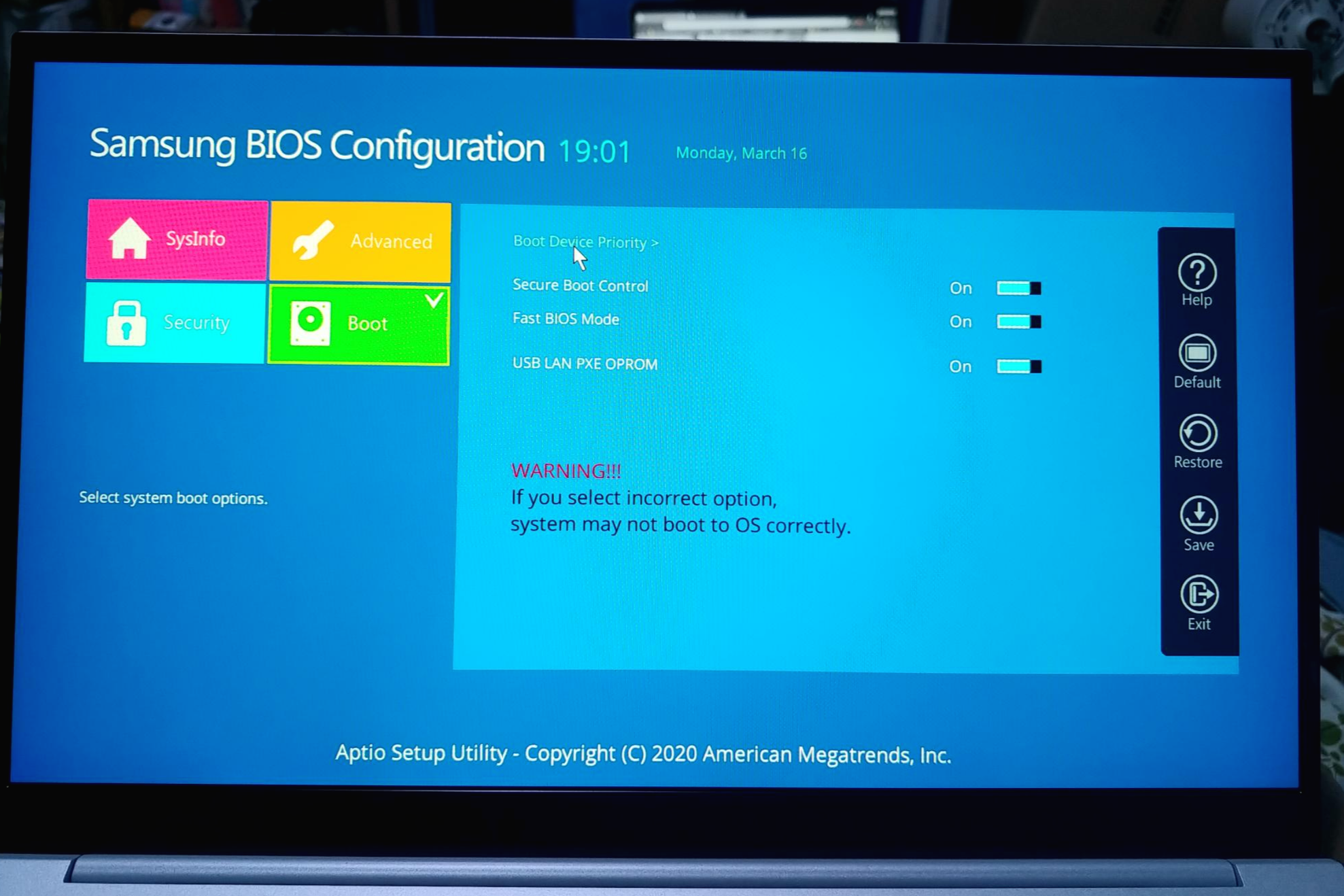Select the Fast BIOS Mode label
This screenshot has height=896, width=1344.
coord(566,319)
